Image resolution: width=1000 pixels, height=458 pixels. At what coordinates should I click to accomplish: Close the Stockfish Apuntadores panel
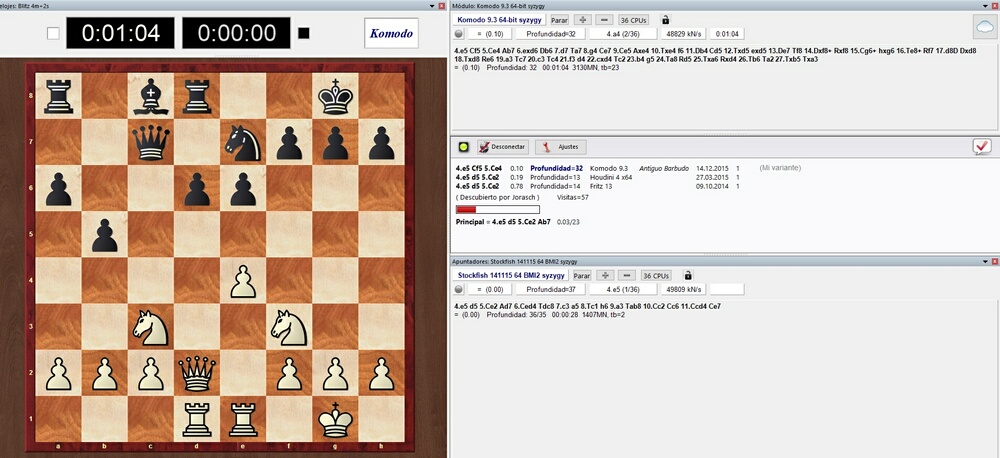tap(995, 262)
